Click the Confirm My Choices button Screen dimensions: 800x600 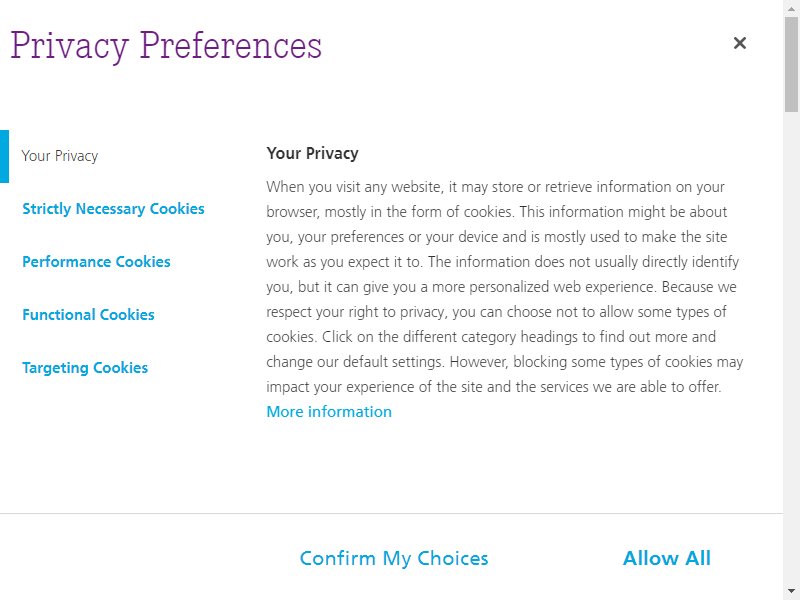point(394,558)
